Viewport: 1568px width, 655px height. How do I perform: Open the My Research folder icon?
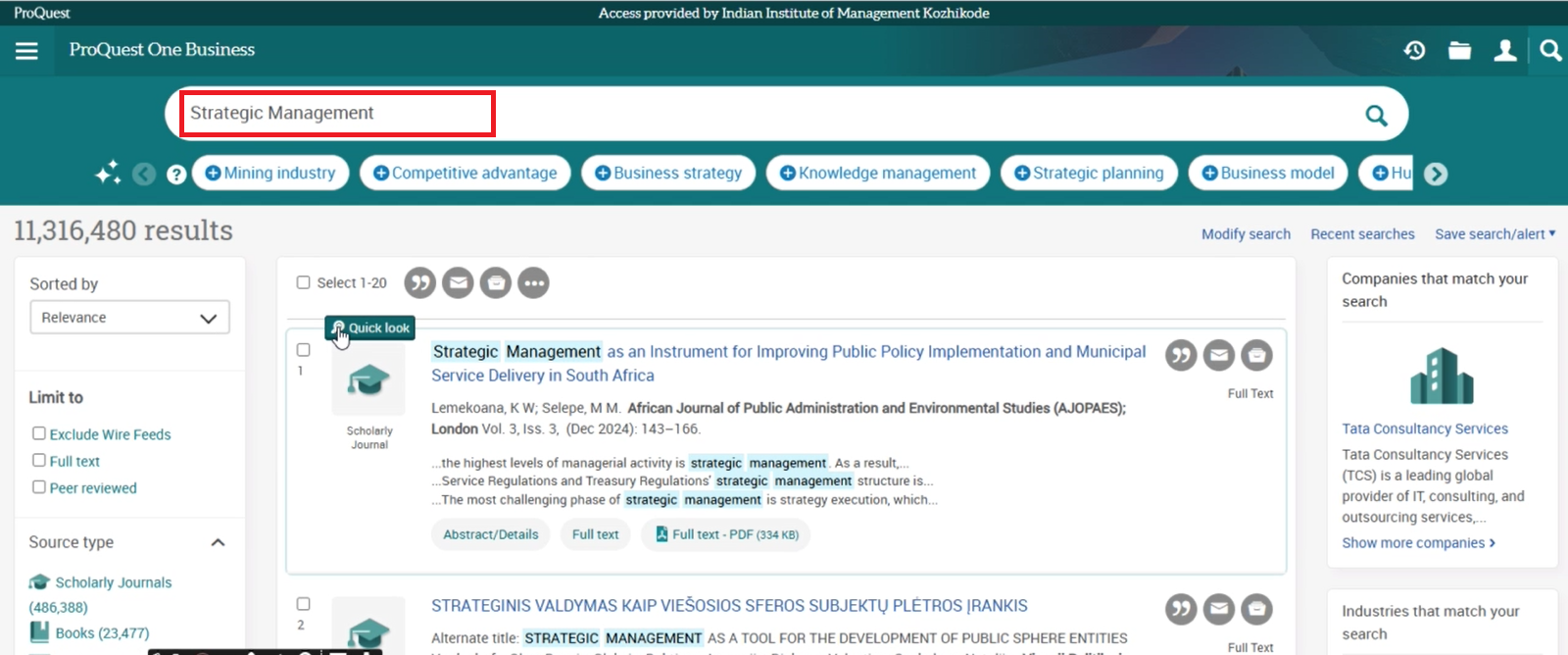point(1459,51)
